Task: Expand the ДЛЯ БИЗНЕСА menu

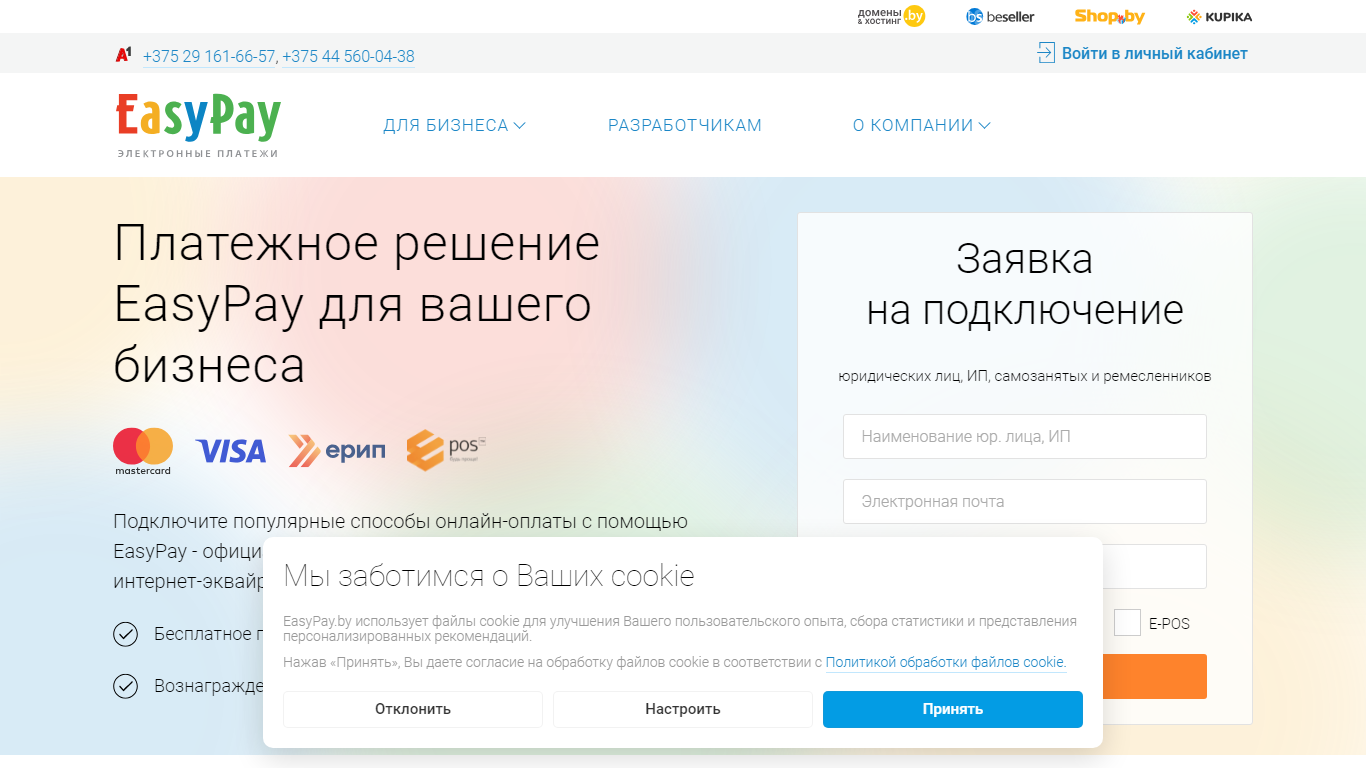Action: pos(454,125)
